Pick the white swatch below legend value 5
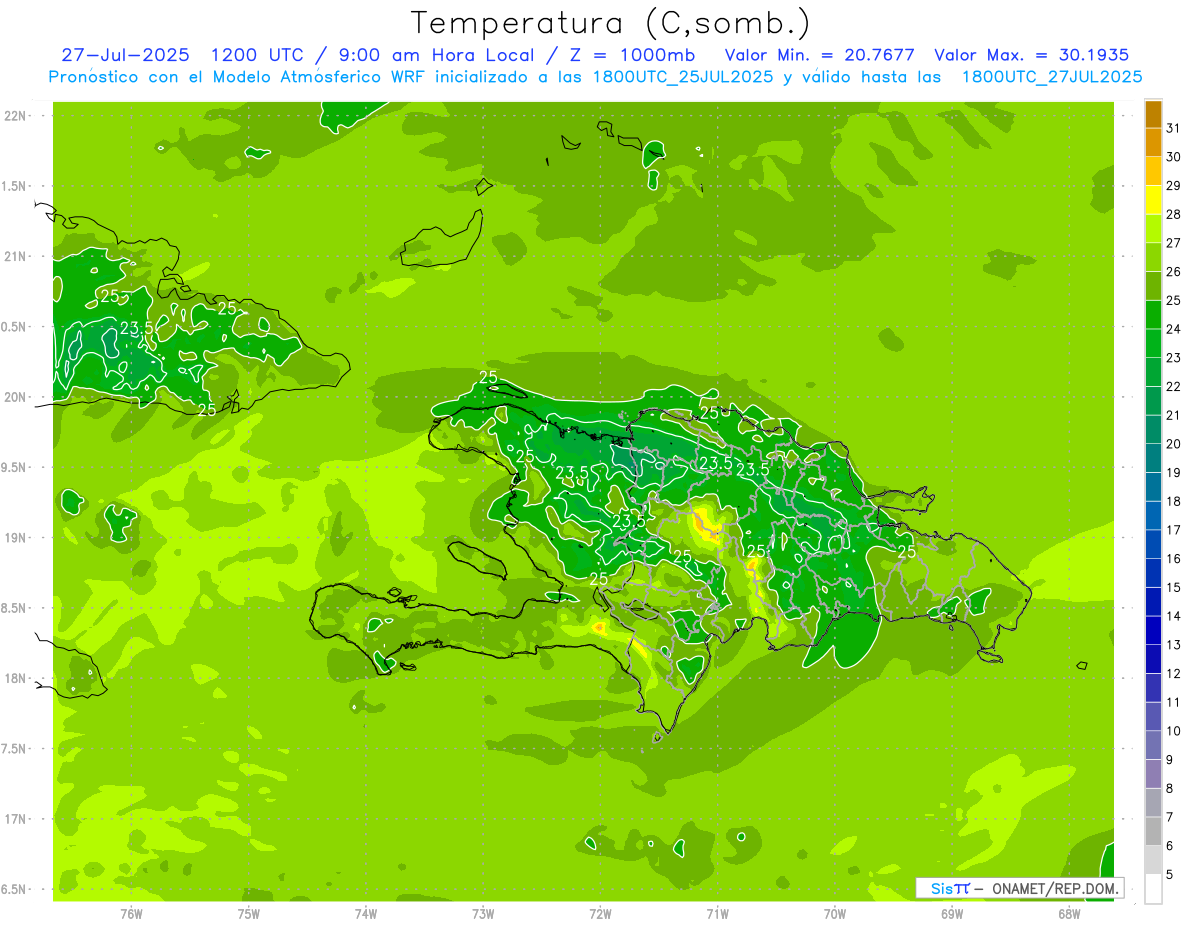This screenshot has width=1200, height=927. [1153, 889]
